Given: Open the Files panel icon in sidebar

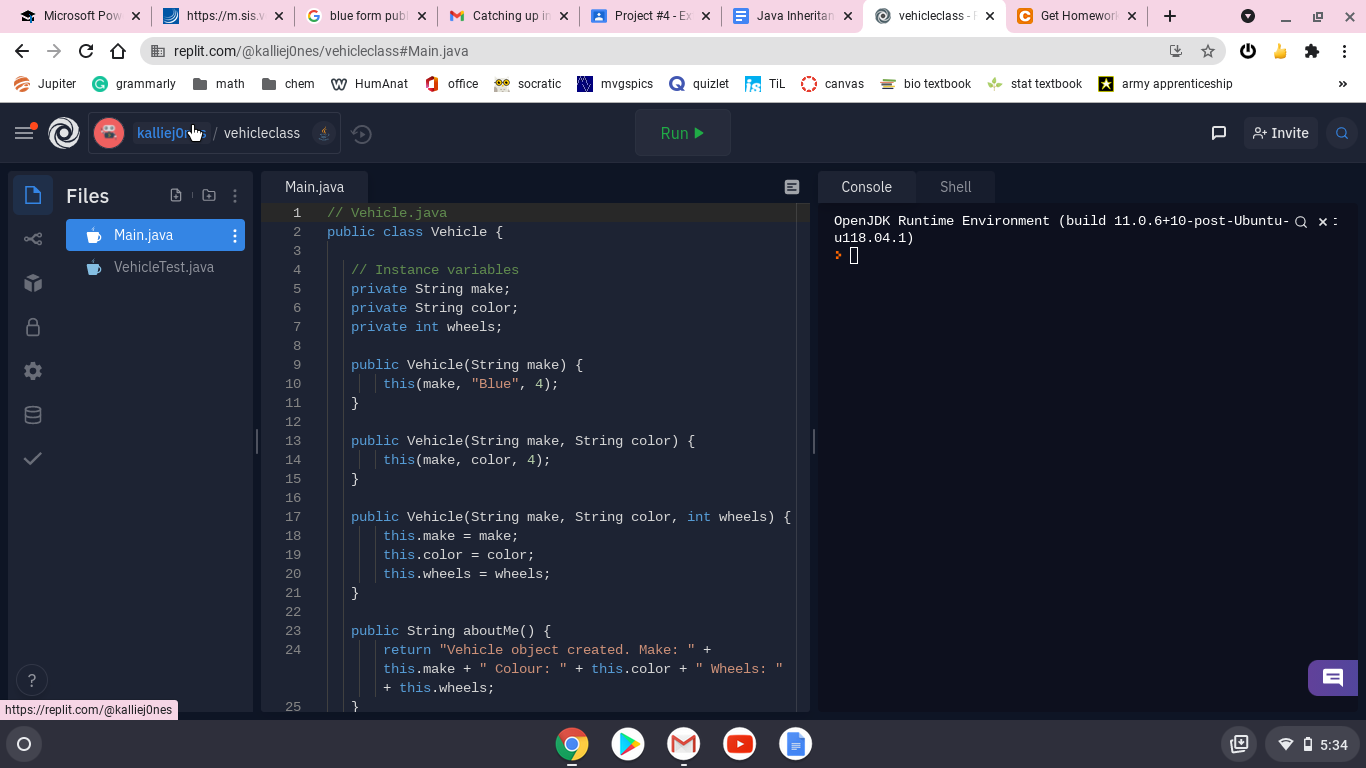Looking at the screenshot, I should 32,195.
